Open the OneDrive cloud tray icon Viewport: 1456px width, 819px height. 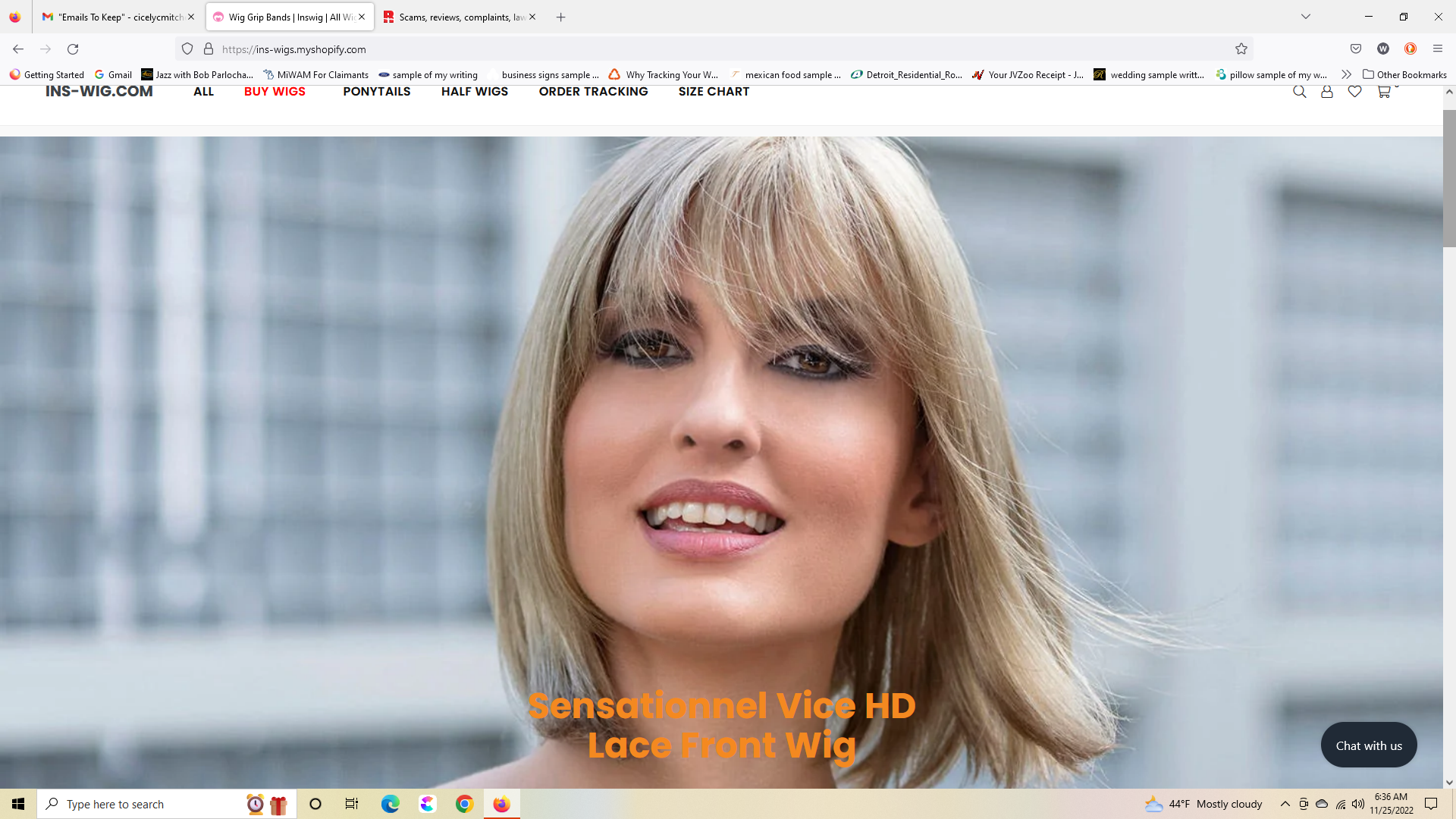[x=1322, y=804]
